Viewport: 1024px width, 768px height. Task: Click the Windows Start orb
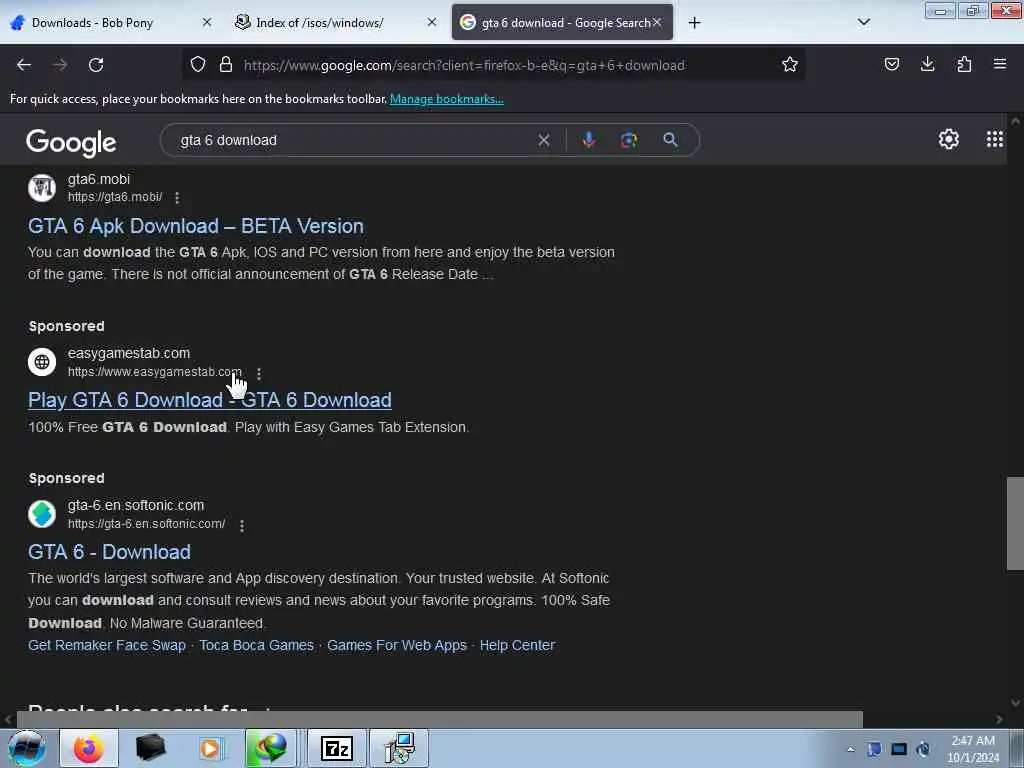tap(27, 748)
